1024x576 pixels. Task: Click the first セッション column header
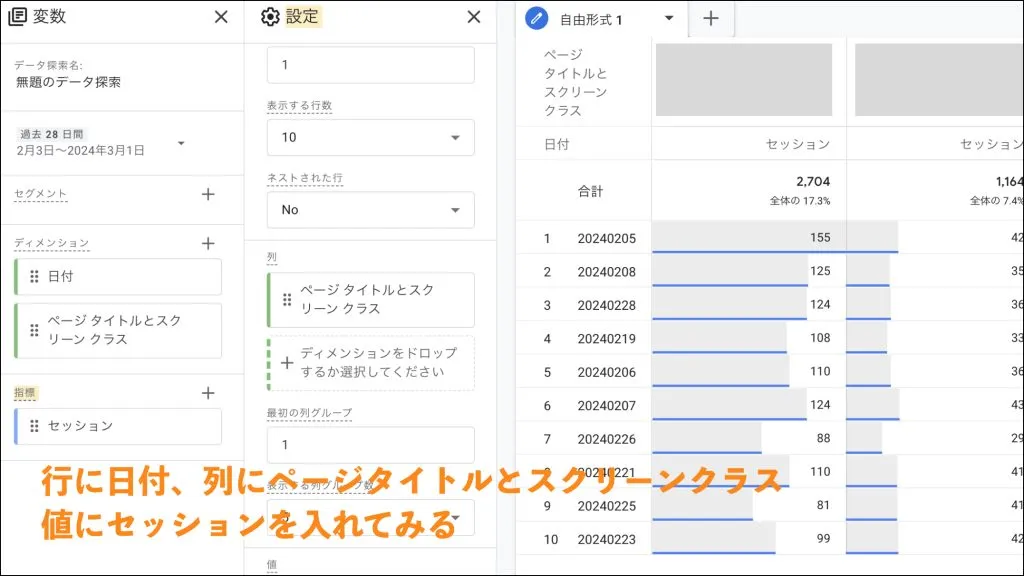797,144
